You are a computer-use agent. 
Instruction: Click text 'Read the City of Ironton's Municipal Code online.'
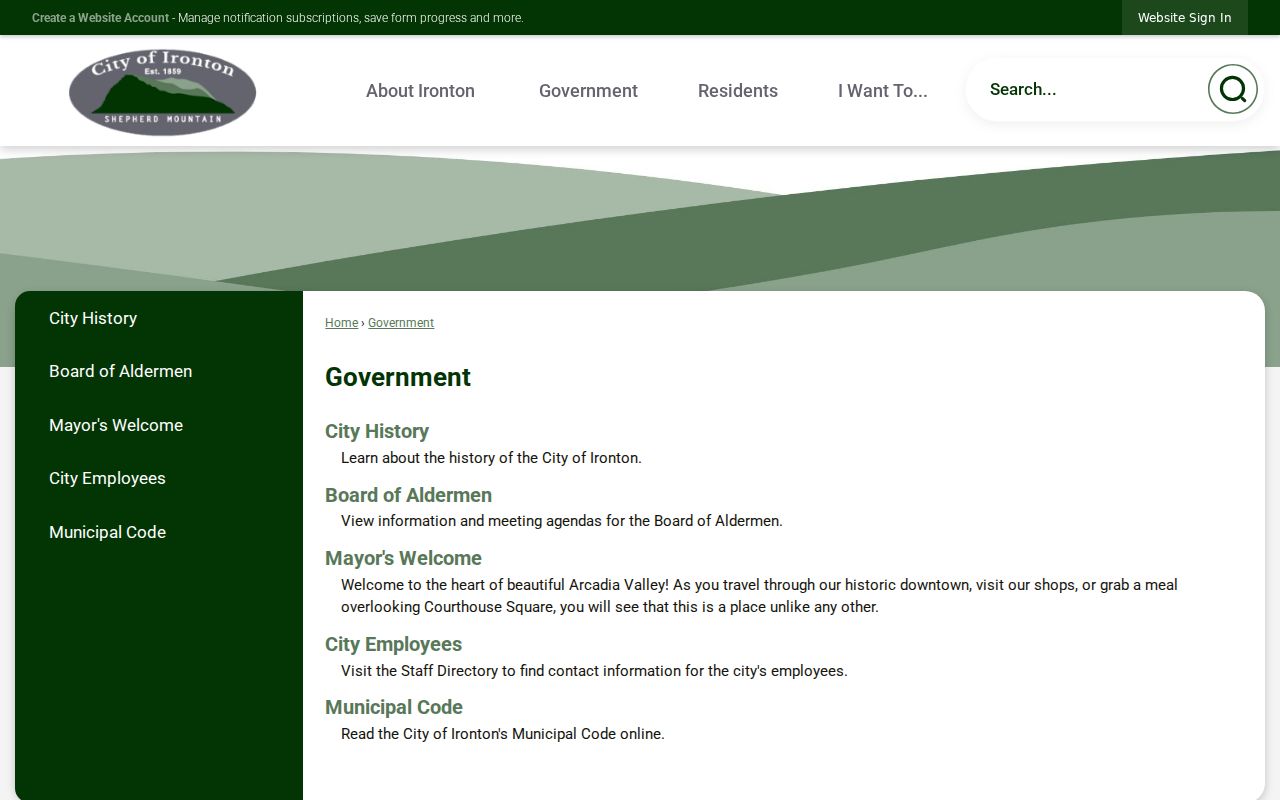(x=503, y=734)
